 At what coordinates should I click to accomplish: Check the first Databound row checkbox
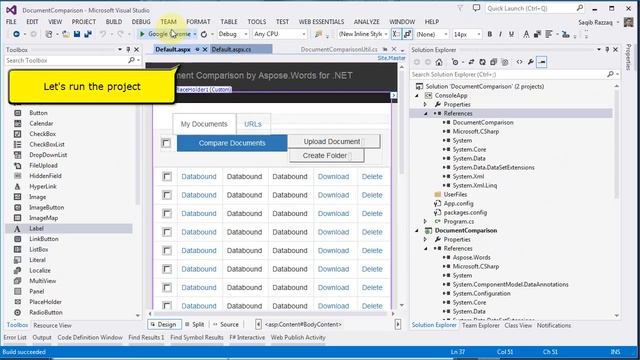point(167,176)
